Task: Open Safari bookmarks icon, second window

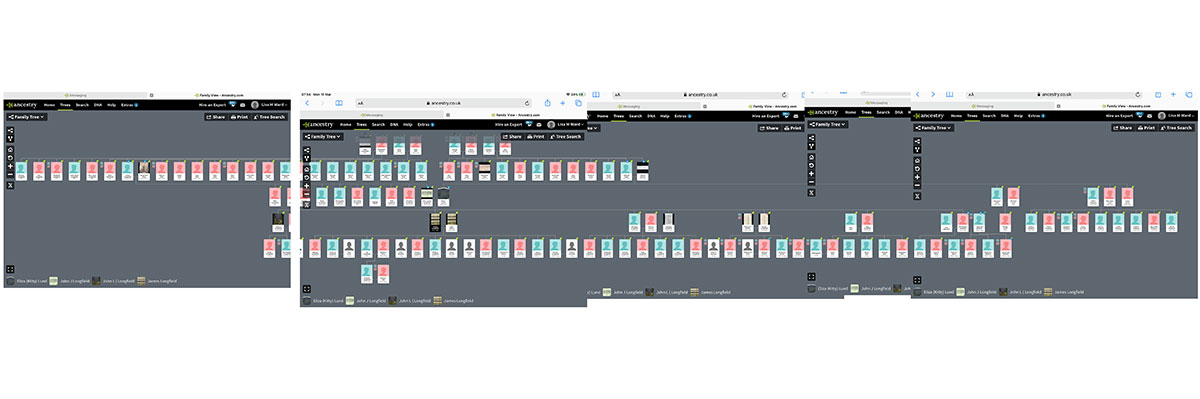Action: pos(339,103)
